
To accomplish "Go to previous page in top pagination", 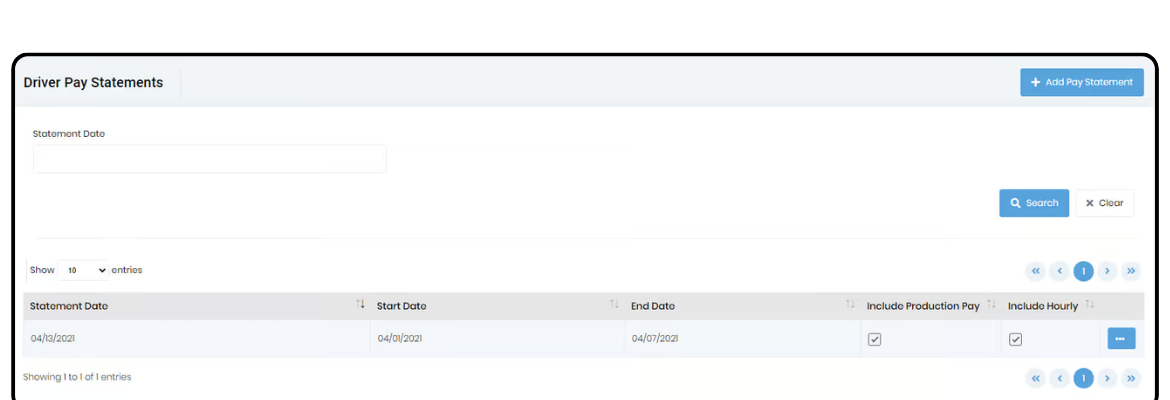I will point(1059,271).
